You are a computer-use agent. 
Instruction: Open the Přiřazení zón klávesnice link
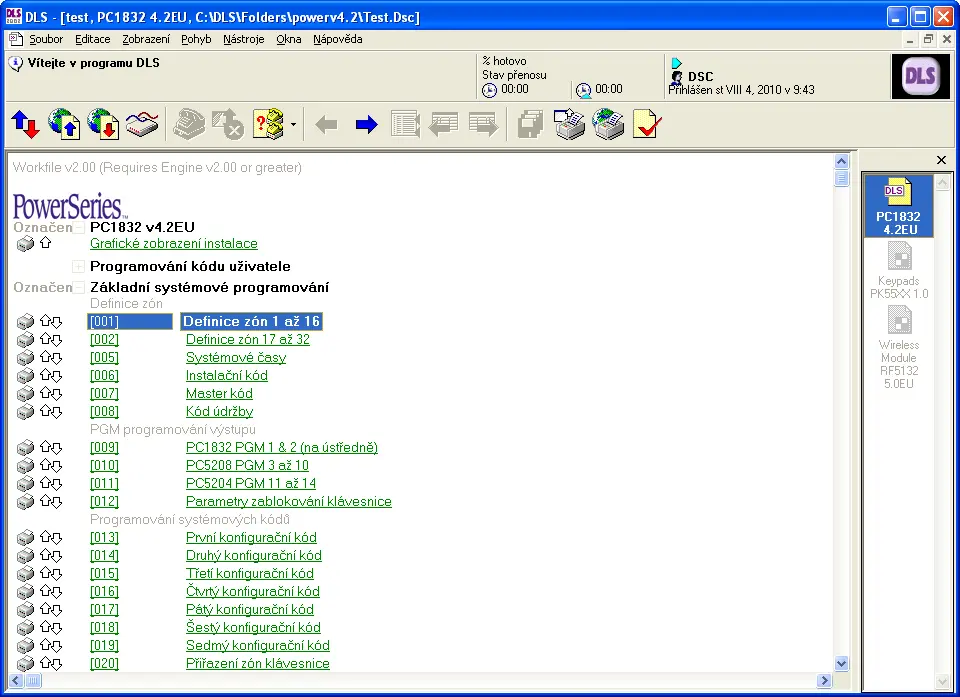258,664
